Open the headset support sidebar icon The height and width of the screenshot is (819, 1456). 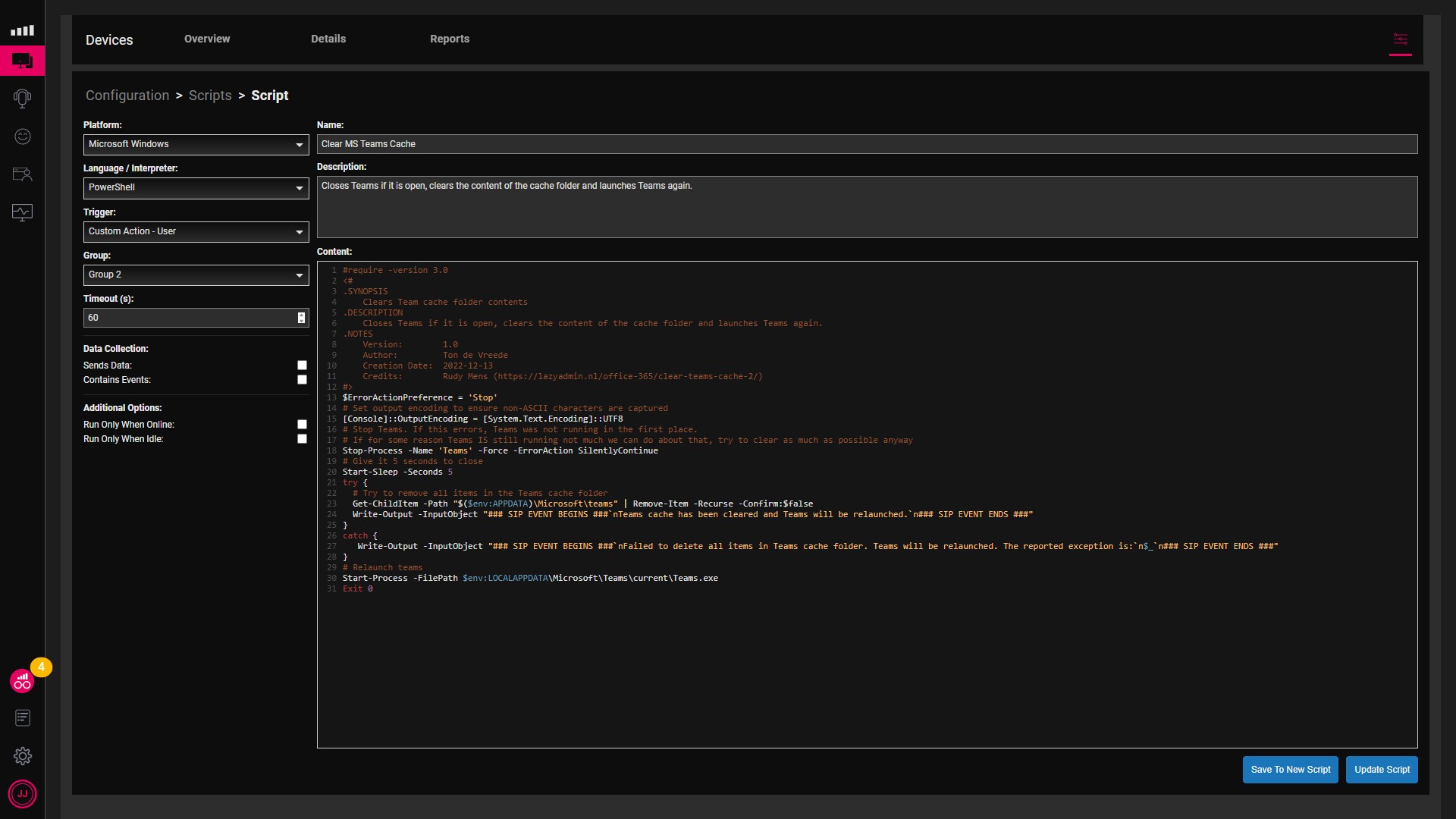22,99
